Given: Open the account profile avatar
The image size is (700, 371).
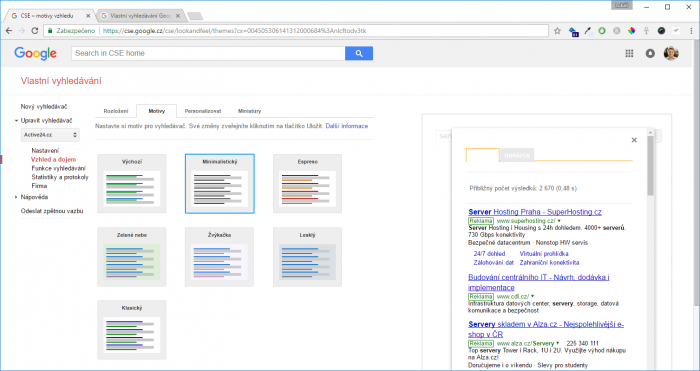Looking at the screenshot, I should point(671,53).
